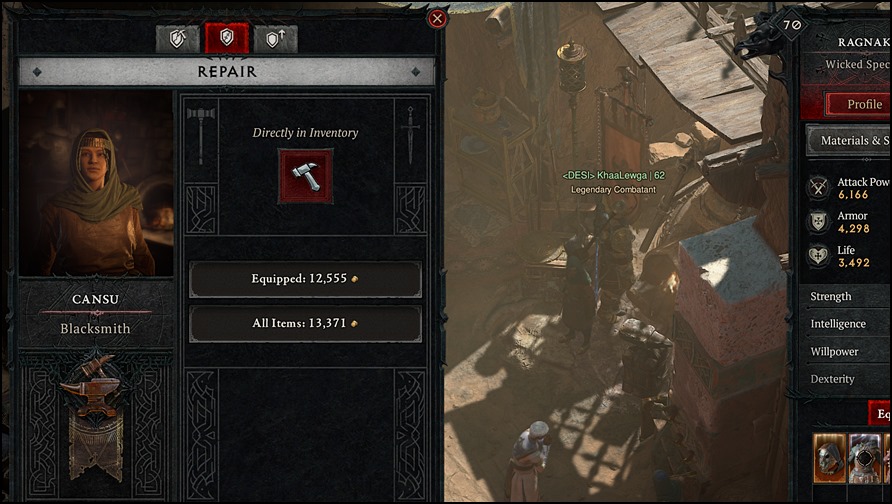Close the blacksmith window
This screenshot has width=892, height=504.
coord(437,19)
